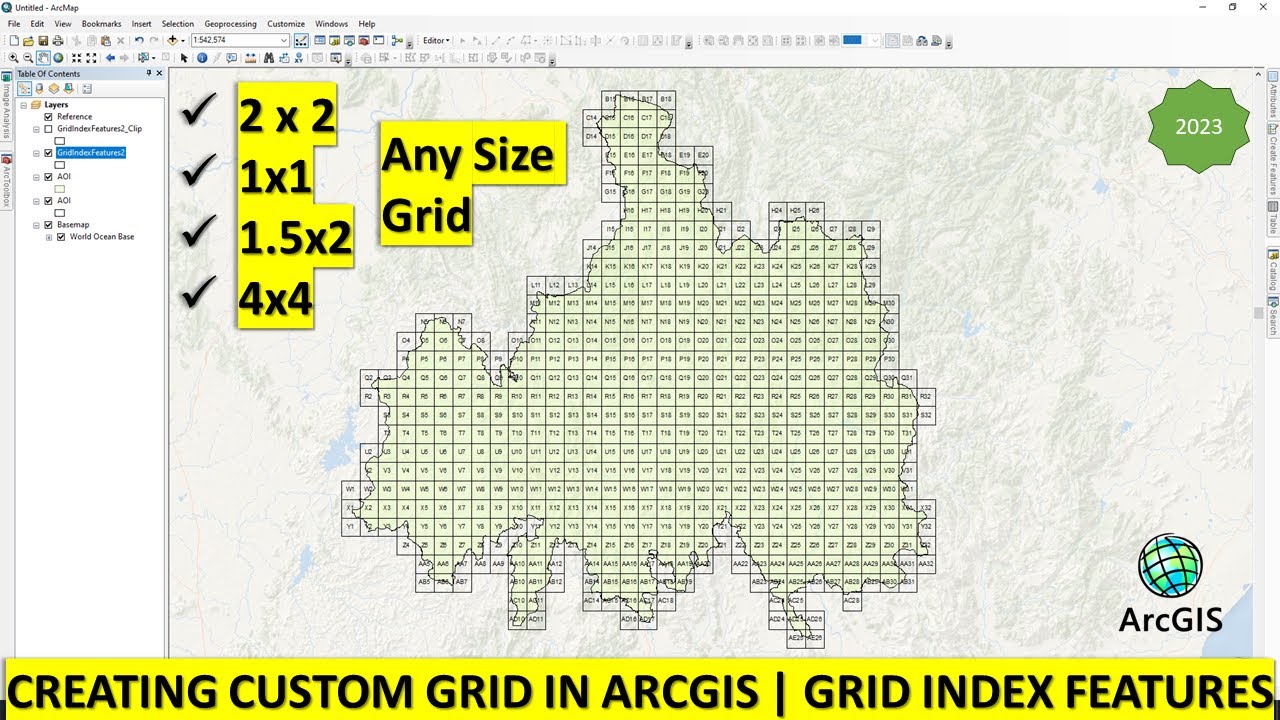The image size is (1280, 720).
Task: Open the Edit menu
Action: [x=37, y=23]
